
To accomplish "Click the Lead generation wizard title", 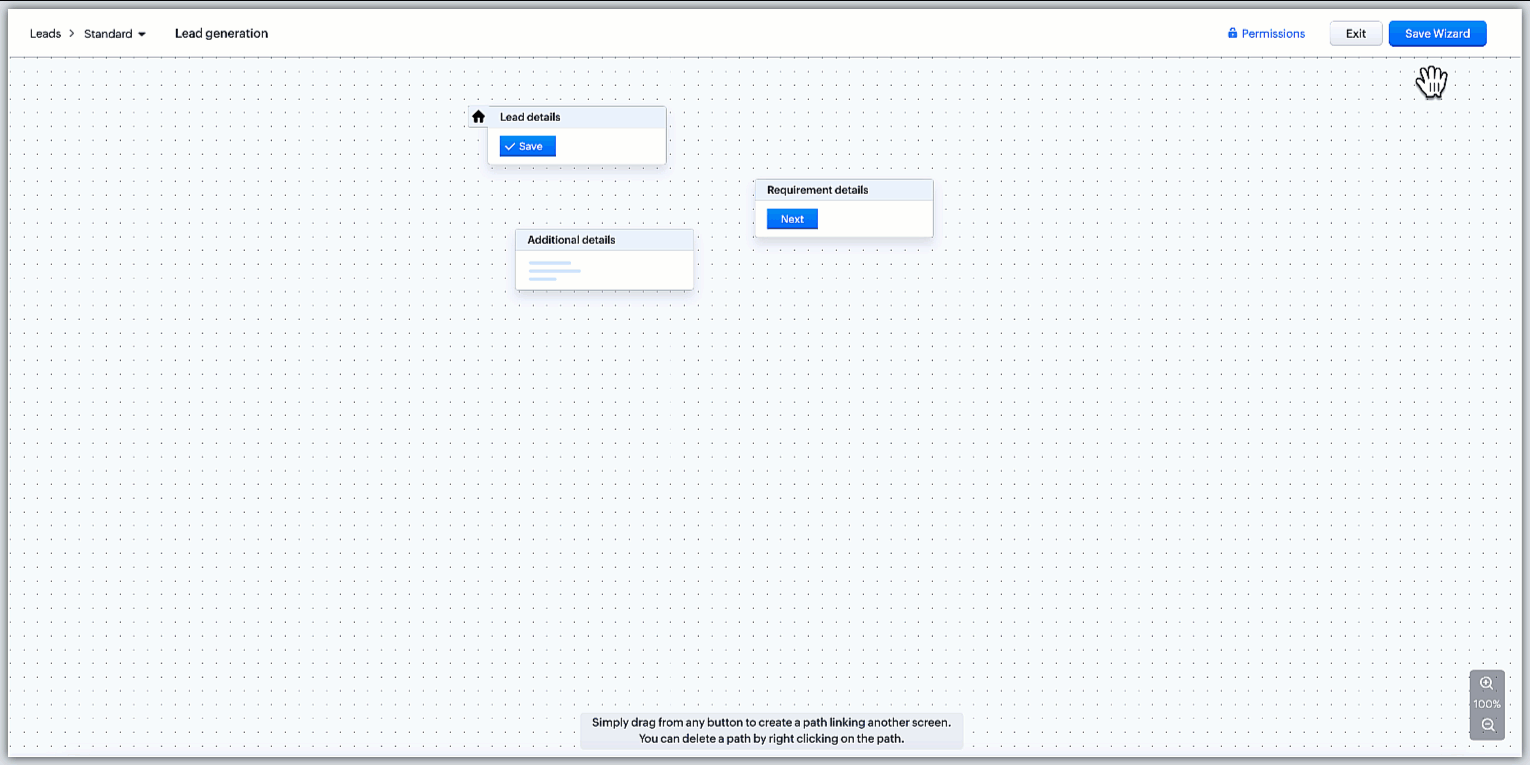I will [221, 34].
